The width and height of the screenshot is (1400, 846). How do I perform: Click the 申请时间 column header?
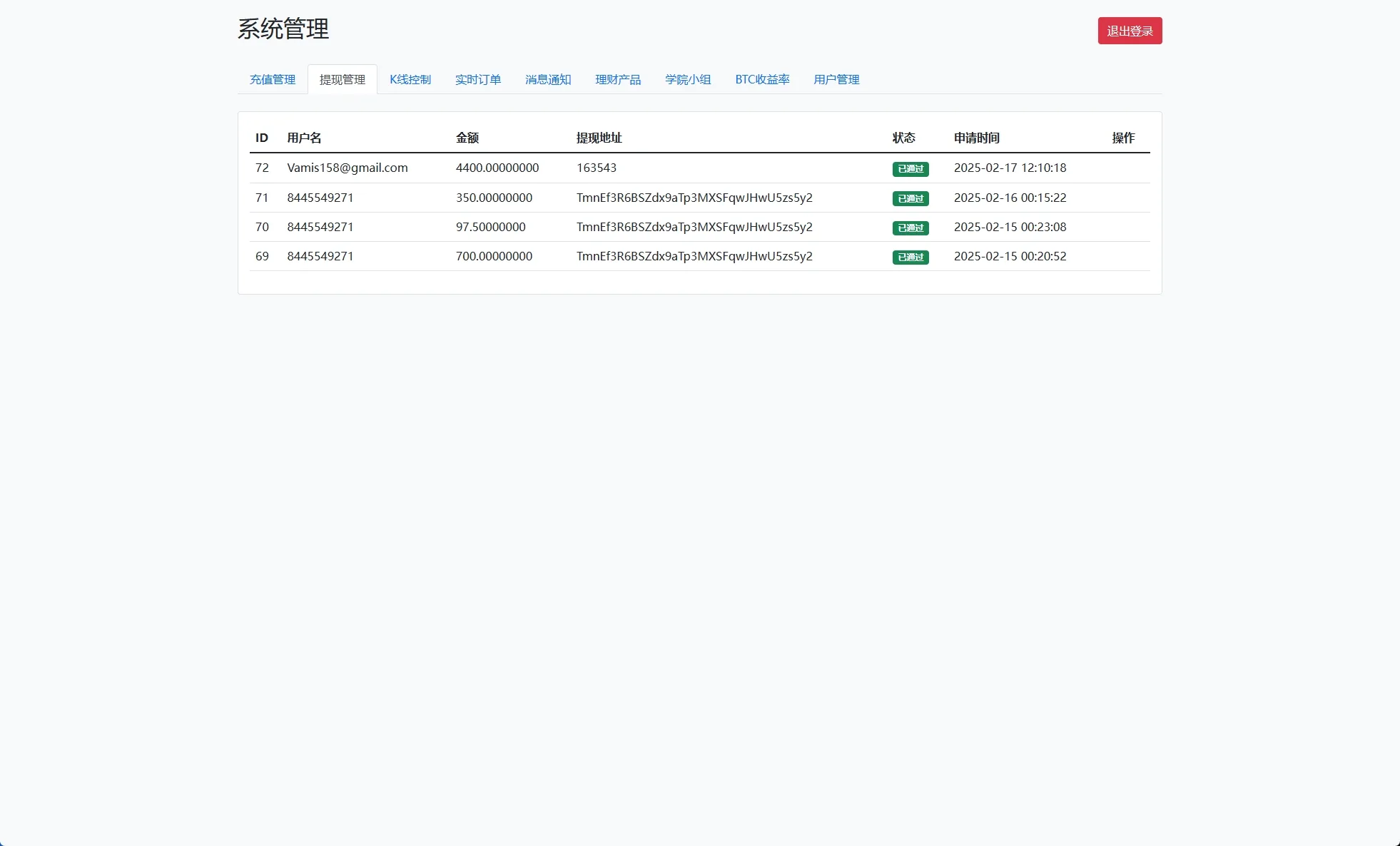pyautogui.click(x=976, y=138)
